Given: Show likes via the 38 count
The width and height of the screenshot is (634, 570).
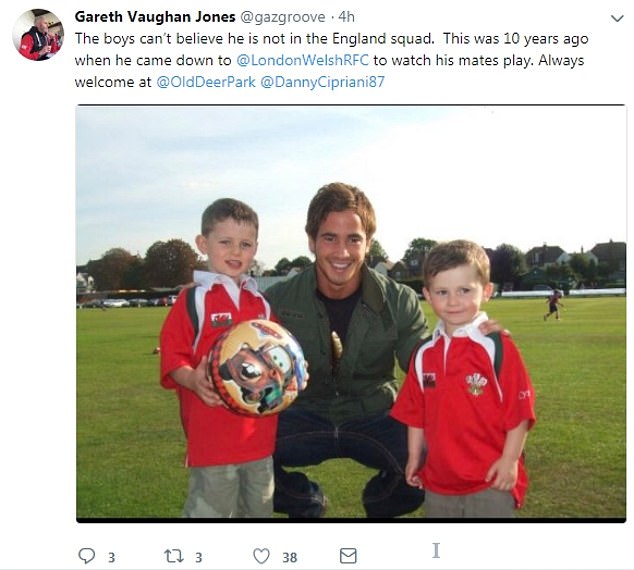Looking at the screenshot, I should [x=290, y=558].
